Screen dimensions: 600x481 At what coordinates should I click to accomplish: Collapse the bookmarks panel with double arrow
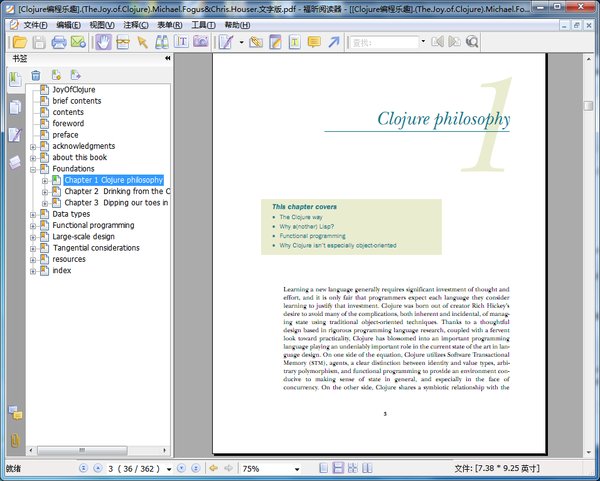point(167,58)
